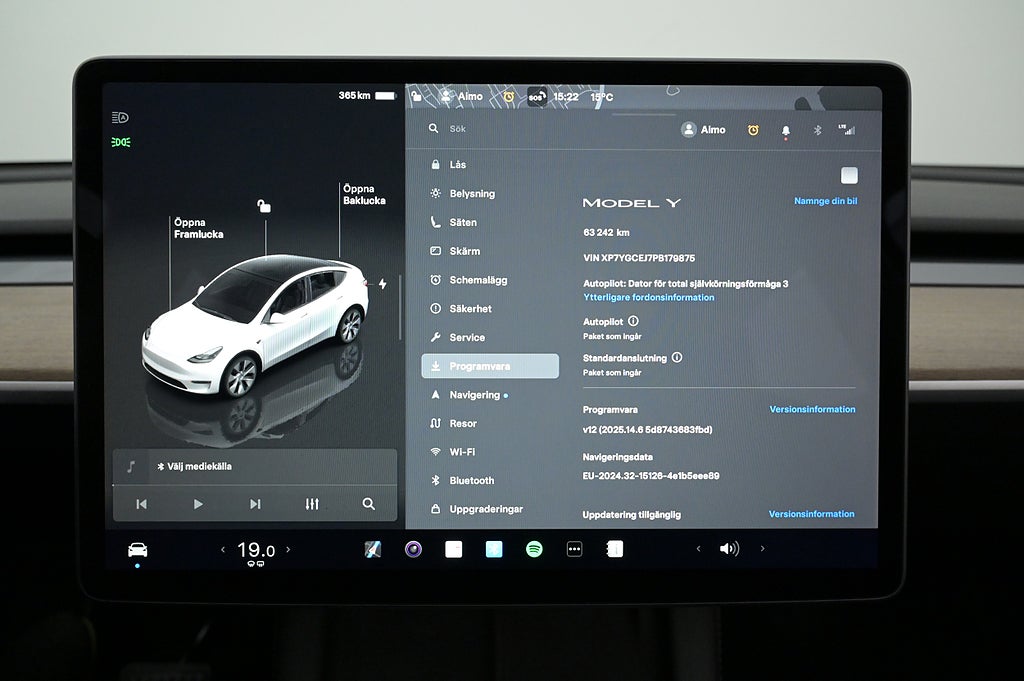
Task: Toggle the headlight icon in top-left corner
Action: click(x=120, y=117)
